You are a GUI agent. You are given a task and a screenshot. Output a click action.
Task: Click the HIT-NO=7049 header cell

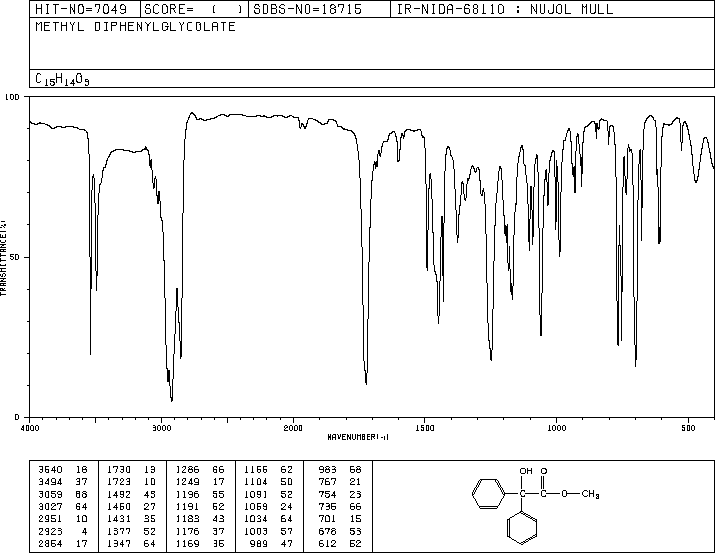click(x=81, y=9)
